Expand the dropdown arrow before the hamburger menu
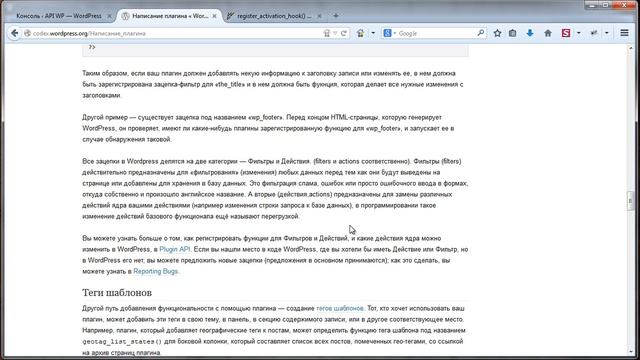The image size is (640, 360). pyautogui.click(x=607, y=33)
